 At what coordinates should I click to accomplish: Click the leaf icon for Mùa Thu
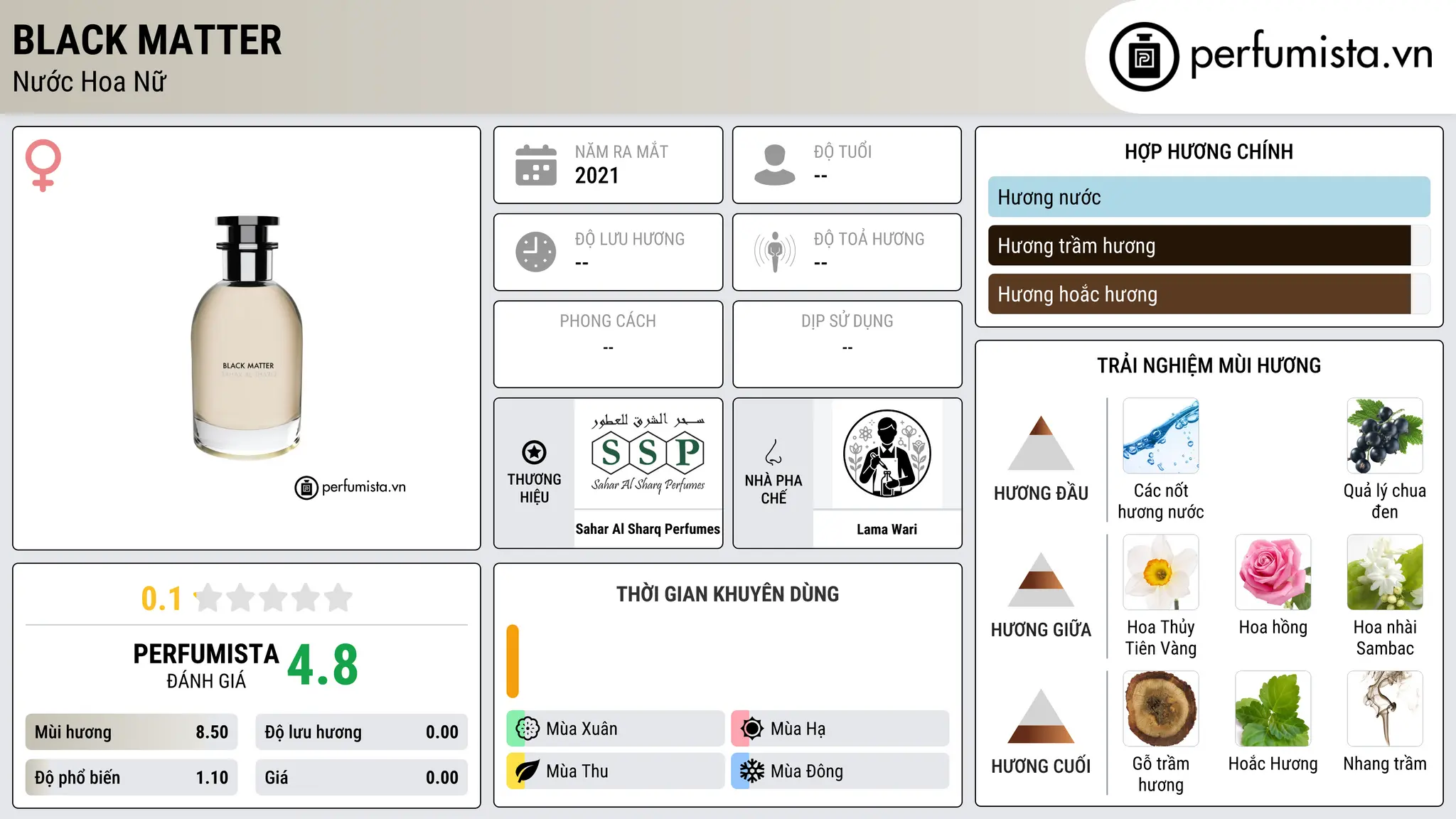[x=527, y=771]
